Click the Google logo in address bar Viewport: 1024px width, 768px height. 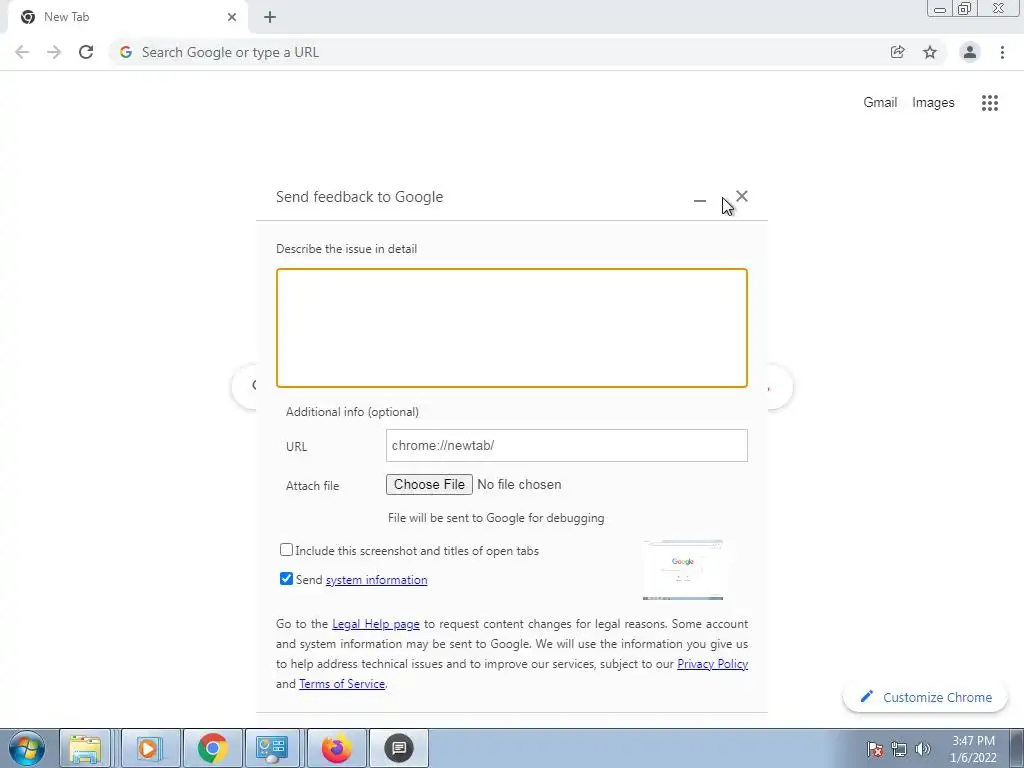click(x=125, y=52)
